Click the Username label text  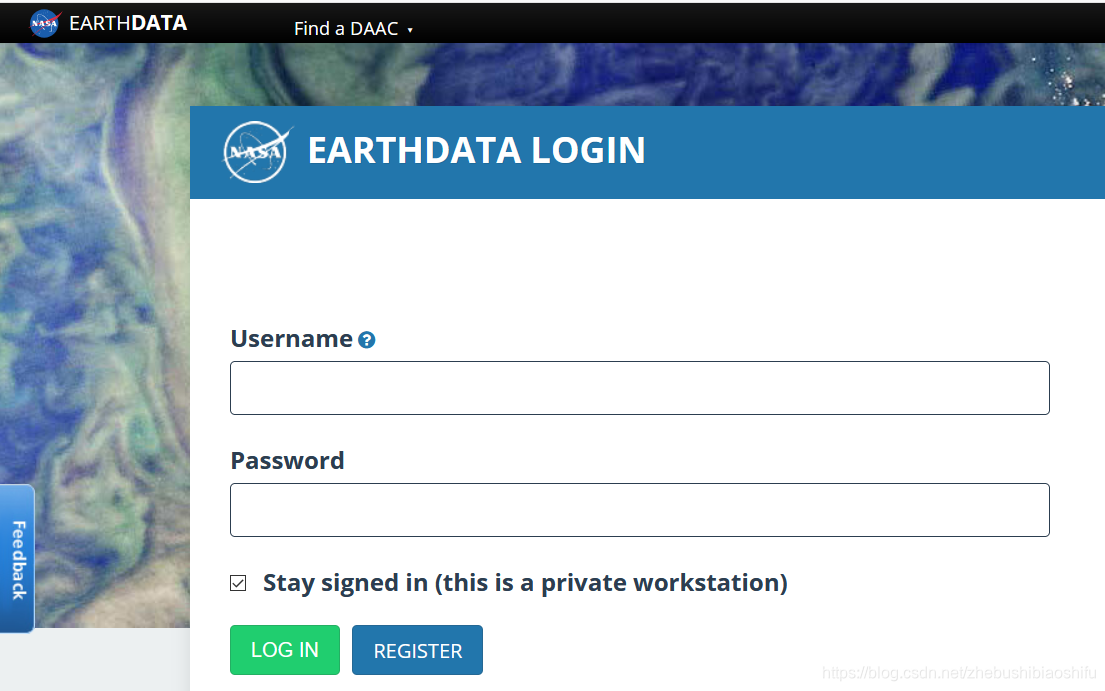291,339
